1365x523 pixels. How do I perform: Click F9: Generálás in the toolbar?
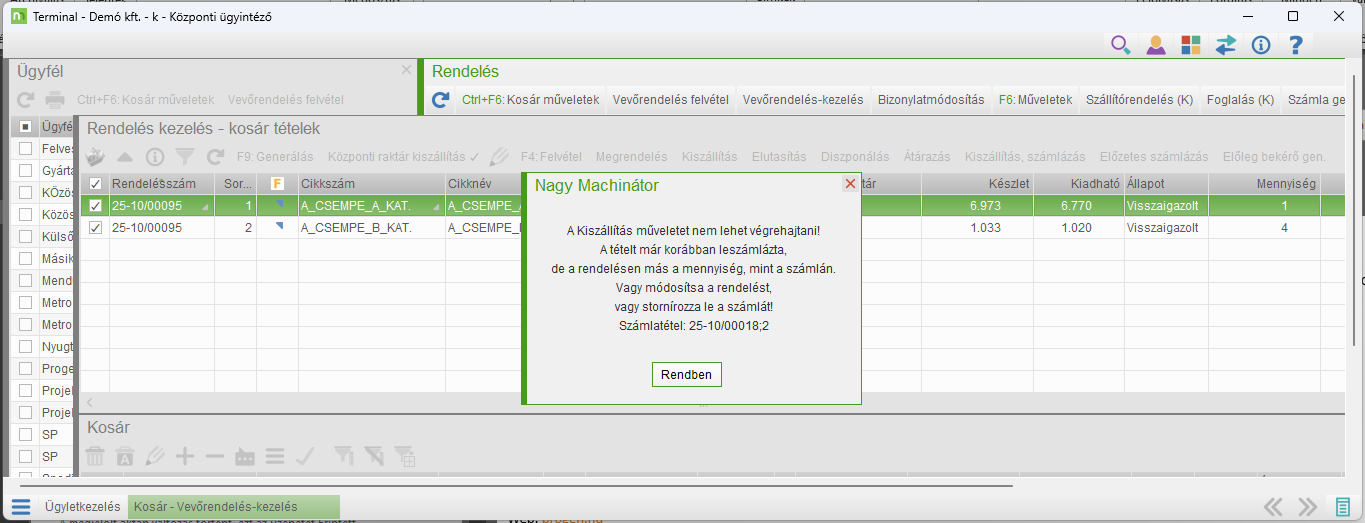275,157
